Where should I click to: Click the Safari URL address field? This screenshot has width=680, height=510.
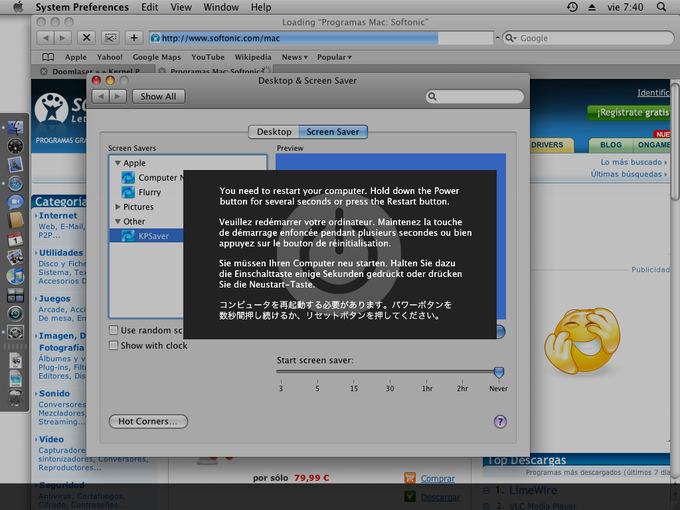click(321, 38)
